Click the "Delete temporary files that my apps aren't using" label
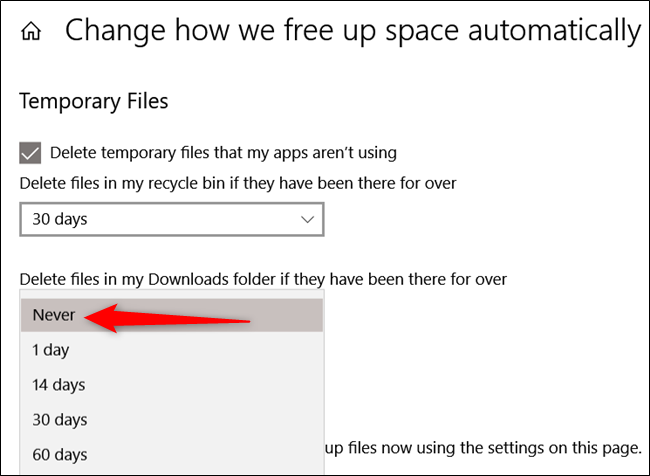Image resolution: width=650 pixels, height=476 pixels. pos(223,153)
